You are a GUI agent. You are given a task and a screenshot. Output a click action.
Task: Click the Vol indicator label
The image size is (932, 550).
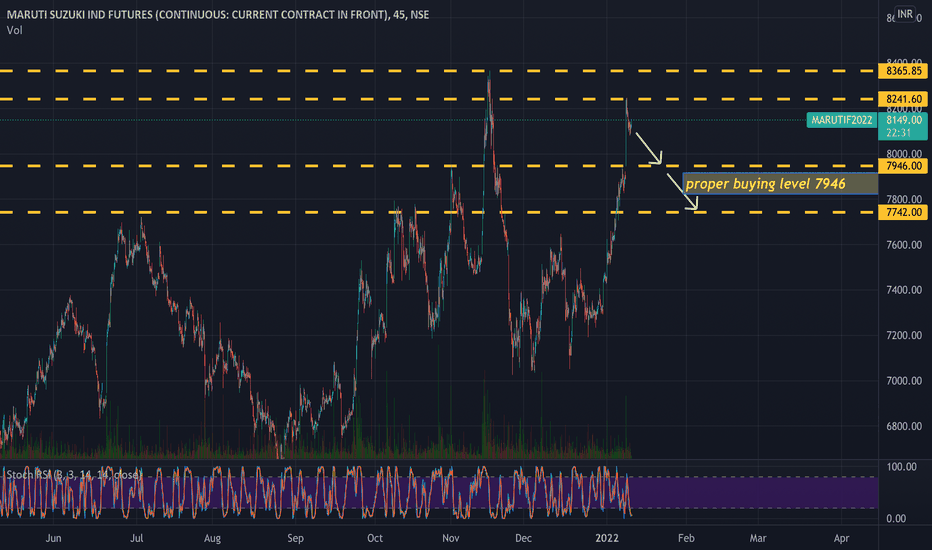15,30
